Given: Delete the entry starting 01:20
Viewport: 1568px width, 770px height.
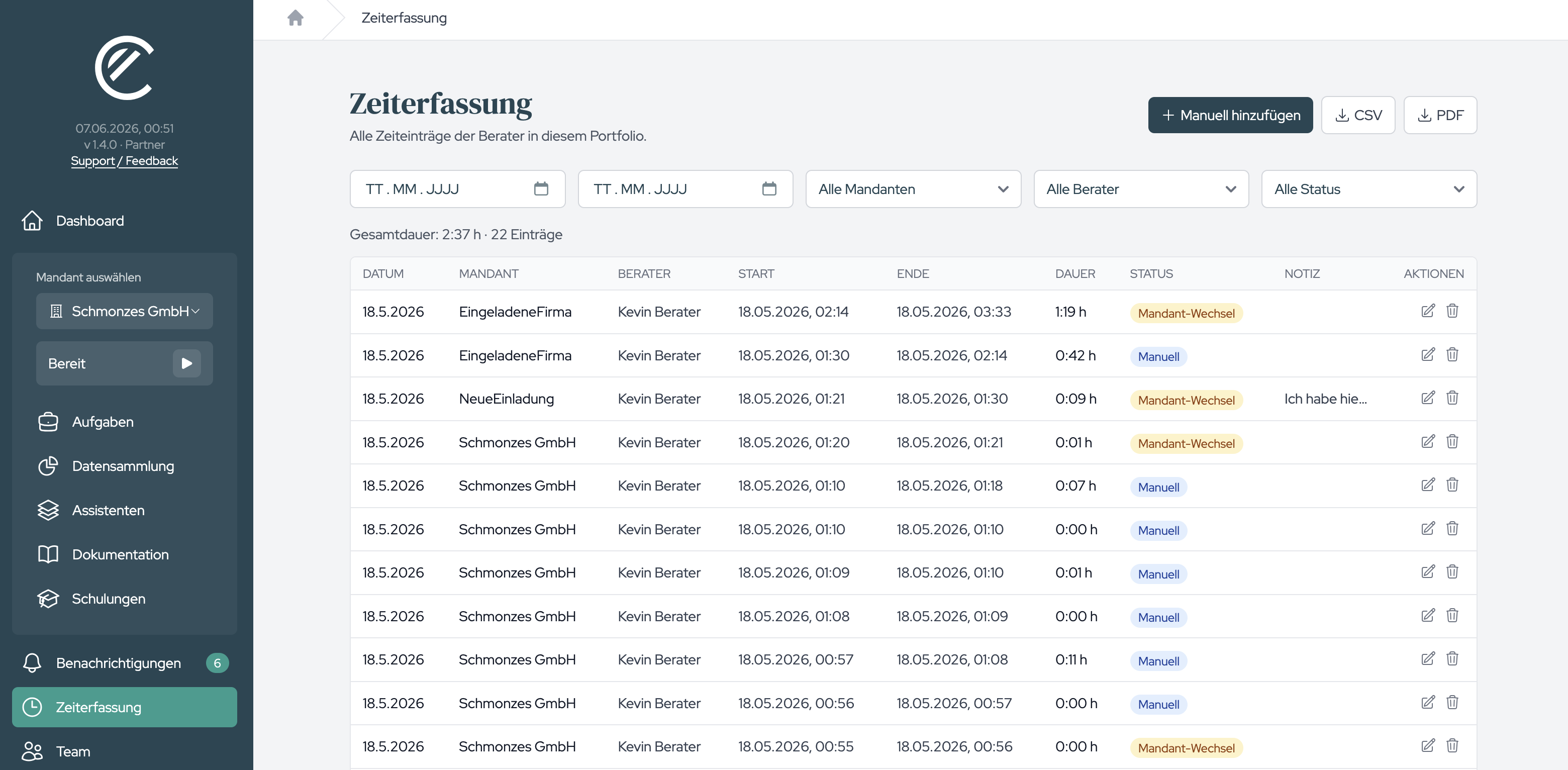Looking at the screenshot, I should (x=1452, y=441).
